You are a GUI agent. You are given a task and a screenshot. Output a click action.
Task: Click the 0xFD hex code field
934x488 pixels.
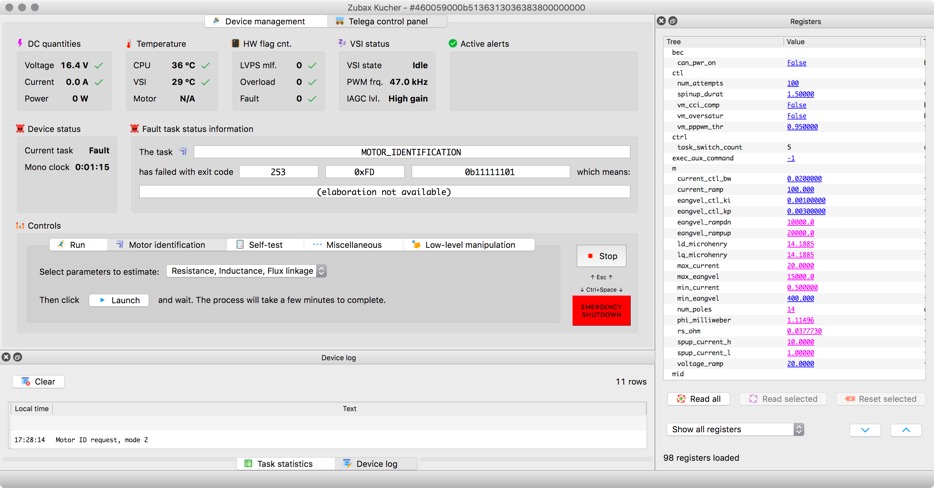(365, 172)
